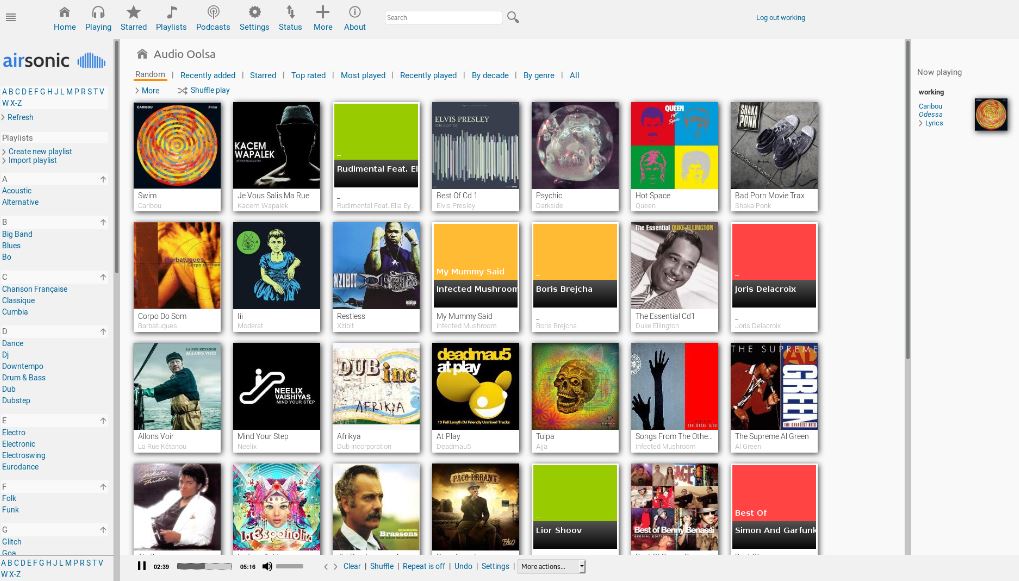This screenshot has height=581, width=1019.
Task: Open Starred in top navigation bar
Action: [133, 18]
